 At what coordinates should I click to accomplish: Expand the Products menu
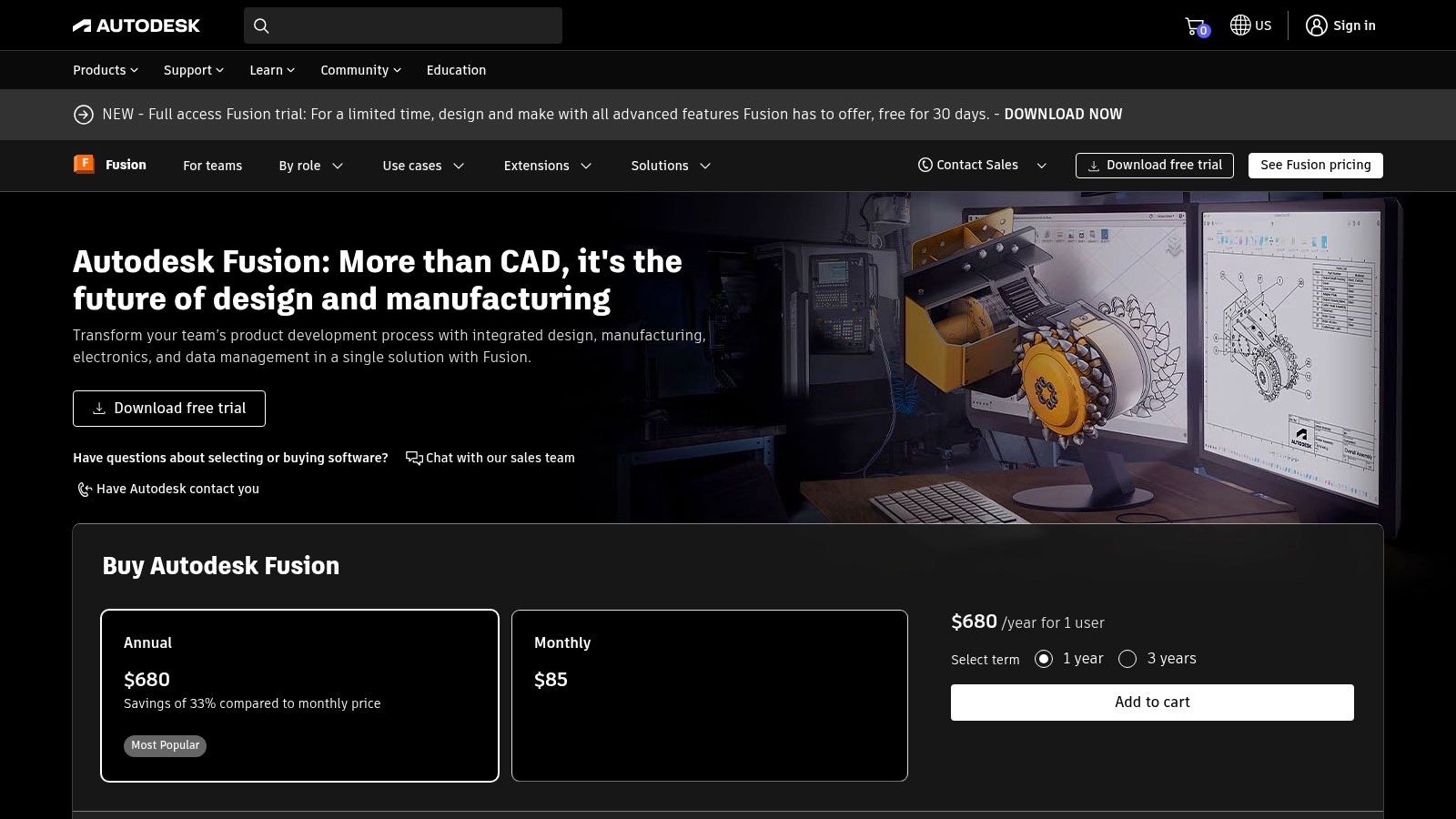[x=106, y=70]
